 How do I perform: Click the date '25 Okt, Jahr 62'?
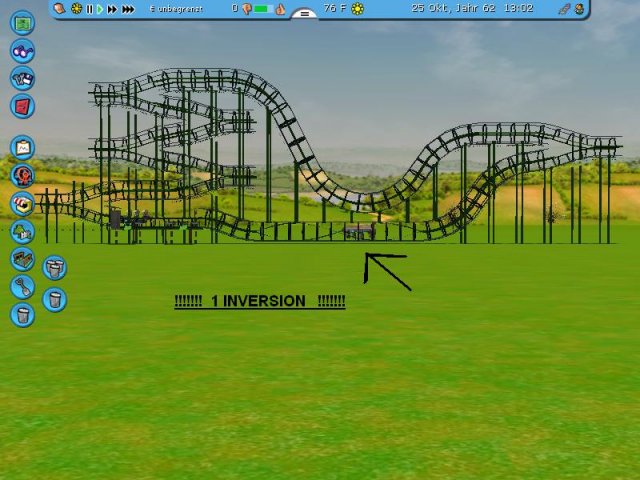coord(453,8)
